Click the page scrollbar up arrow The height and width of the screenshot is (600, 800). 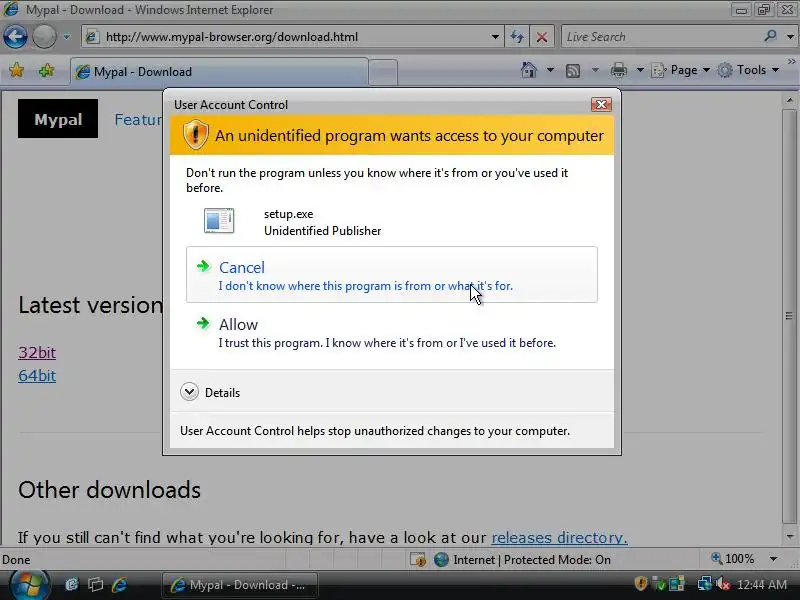790,100
